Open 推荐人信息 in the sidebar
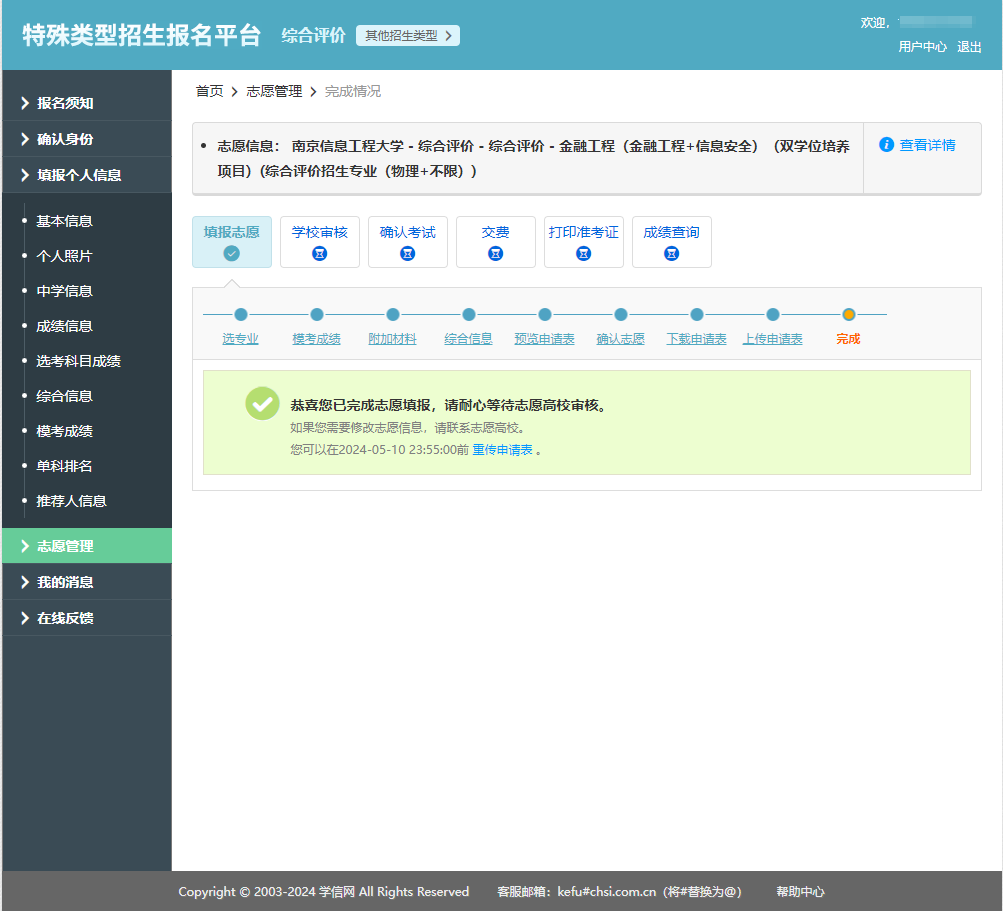1003x911 pixels. 72,501
